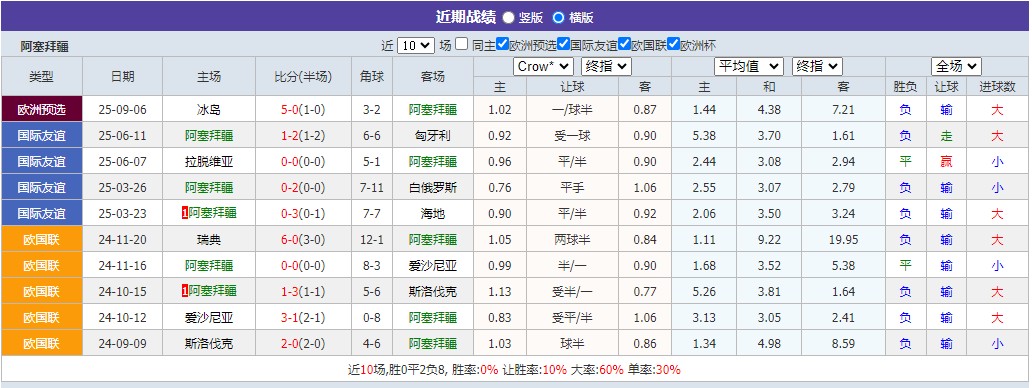The height and width of the screenshot is (388, 1032).
Task: Open the 平均值 dropdown
Action: [749, 66]
